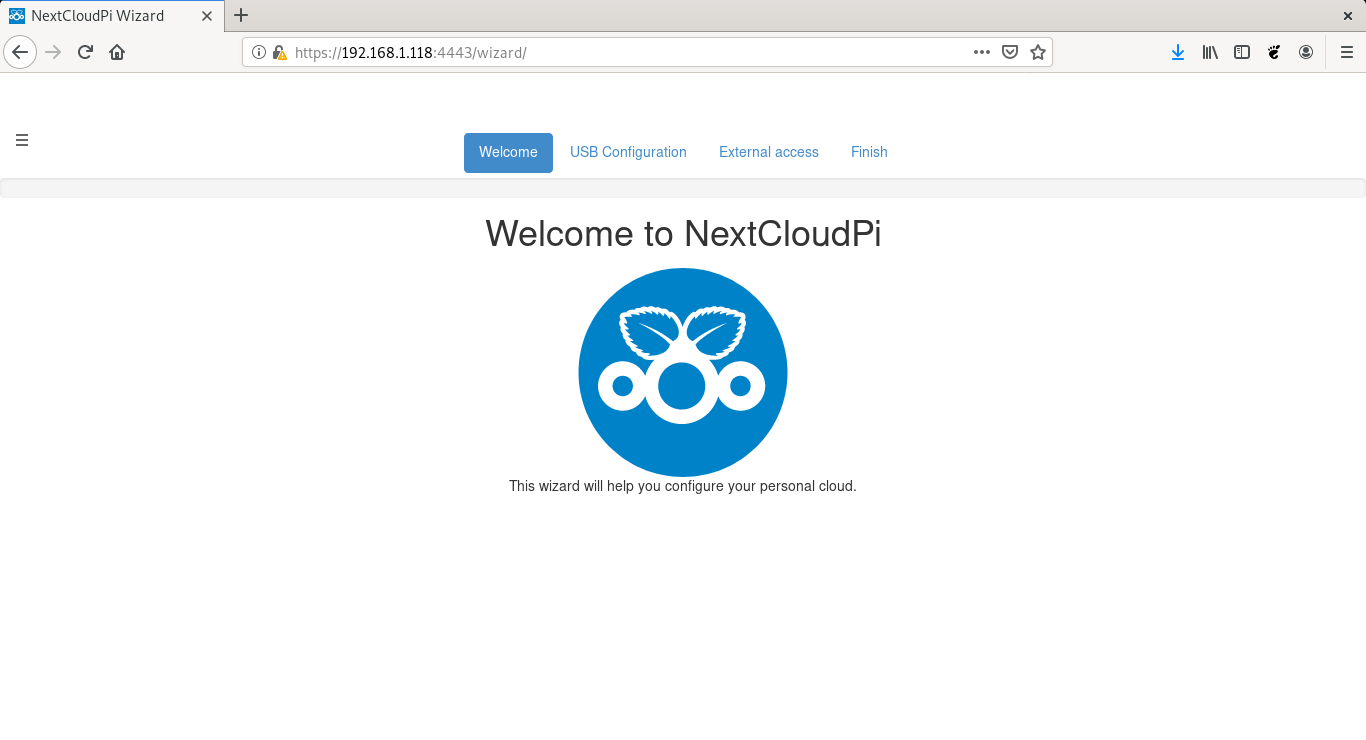This screenshot has width=1366, height=740.
Task: Toggle the browser sidebar view
Action: click(1242, 52)
